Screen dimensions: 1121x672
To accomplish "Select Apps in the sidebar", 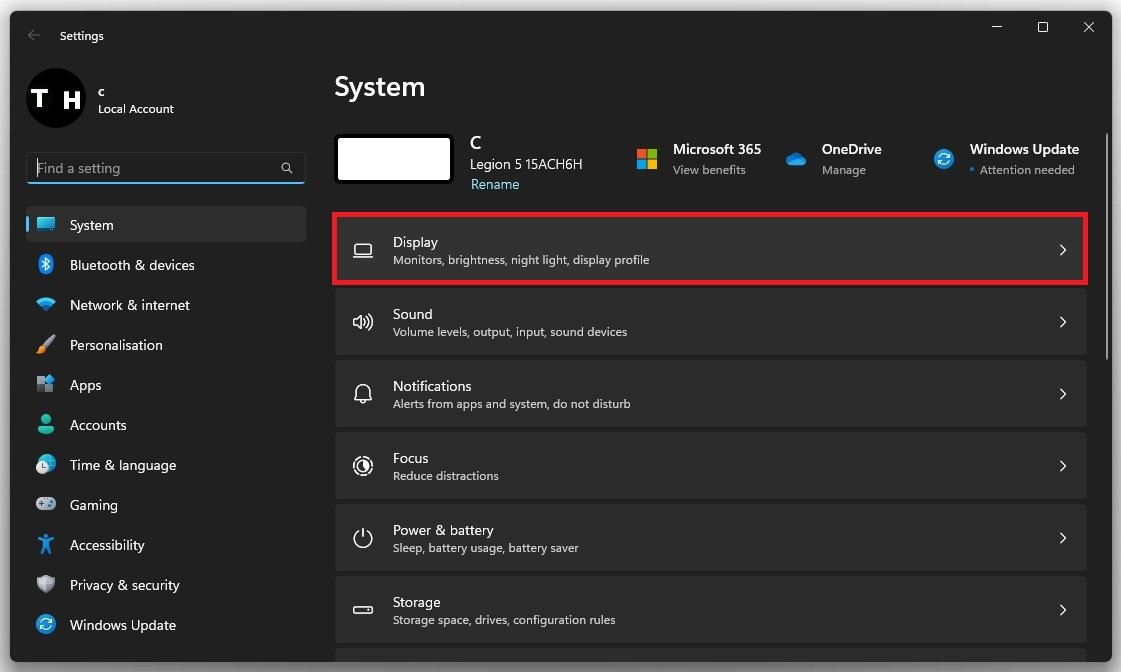I will (86, 385).
